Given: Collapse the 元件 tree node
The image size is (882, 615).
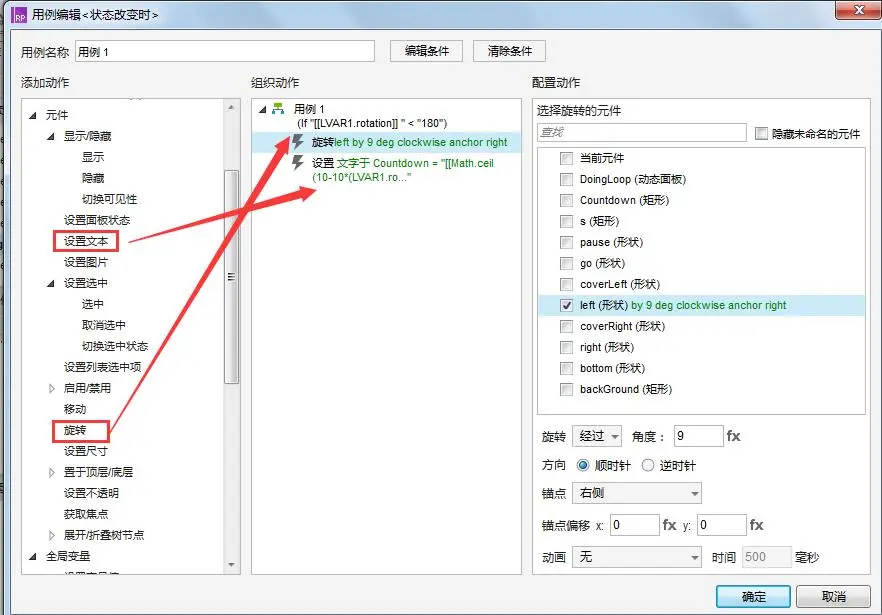Looking at the screenshot, I should [33, 115].
